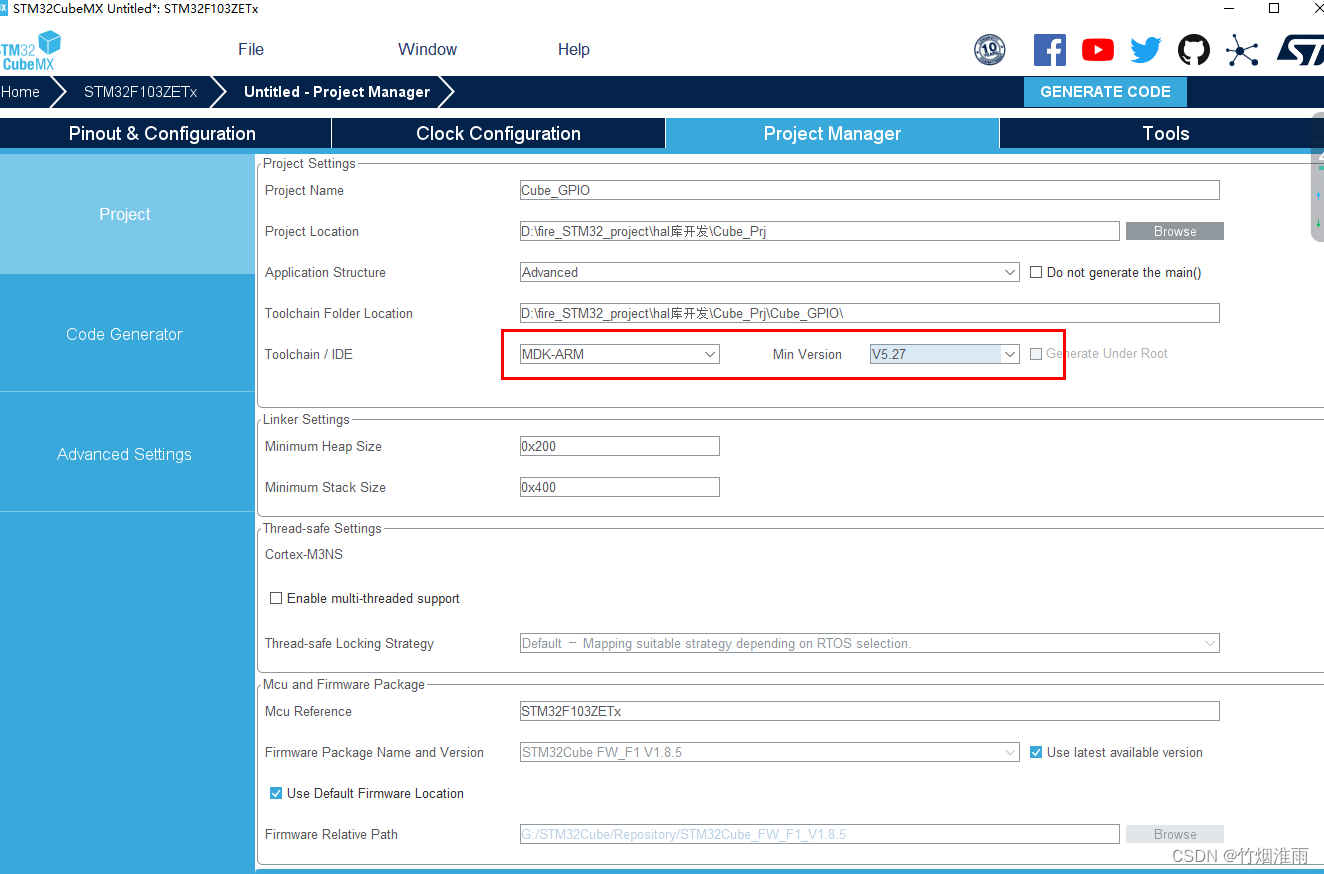
Task: Open the Application Structure dropdown
Action: tap(769, 272)
